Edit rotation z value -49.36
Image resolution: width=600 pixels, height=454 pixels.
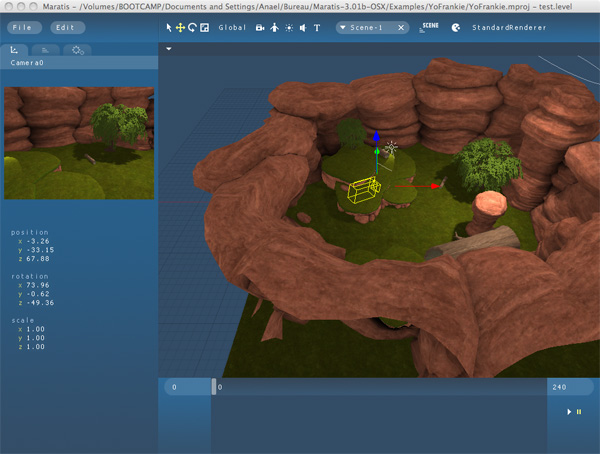coord(40,303)
